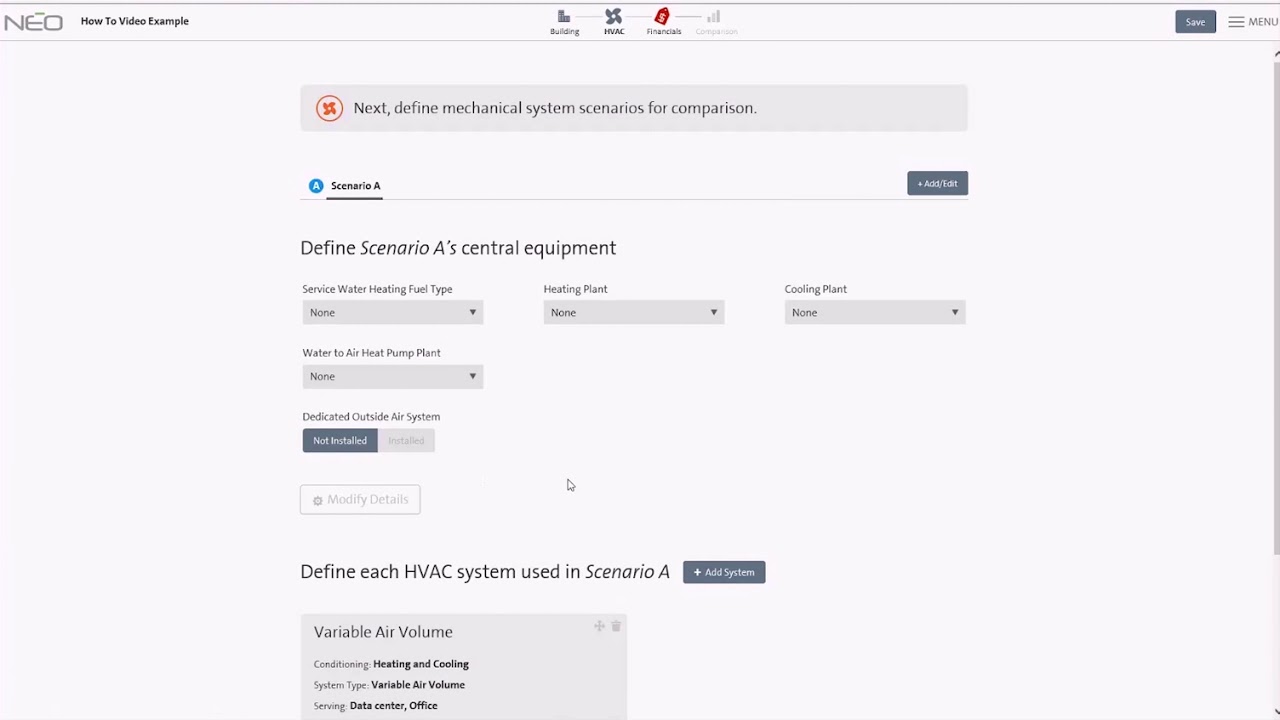Image resolution: width=1280 pixels, height=720 pixels.
Task: Click the 'Data center, Office' serving value
Action: 394,706
